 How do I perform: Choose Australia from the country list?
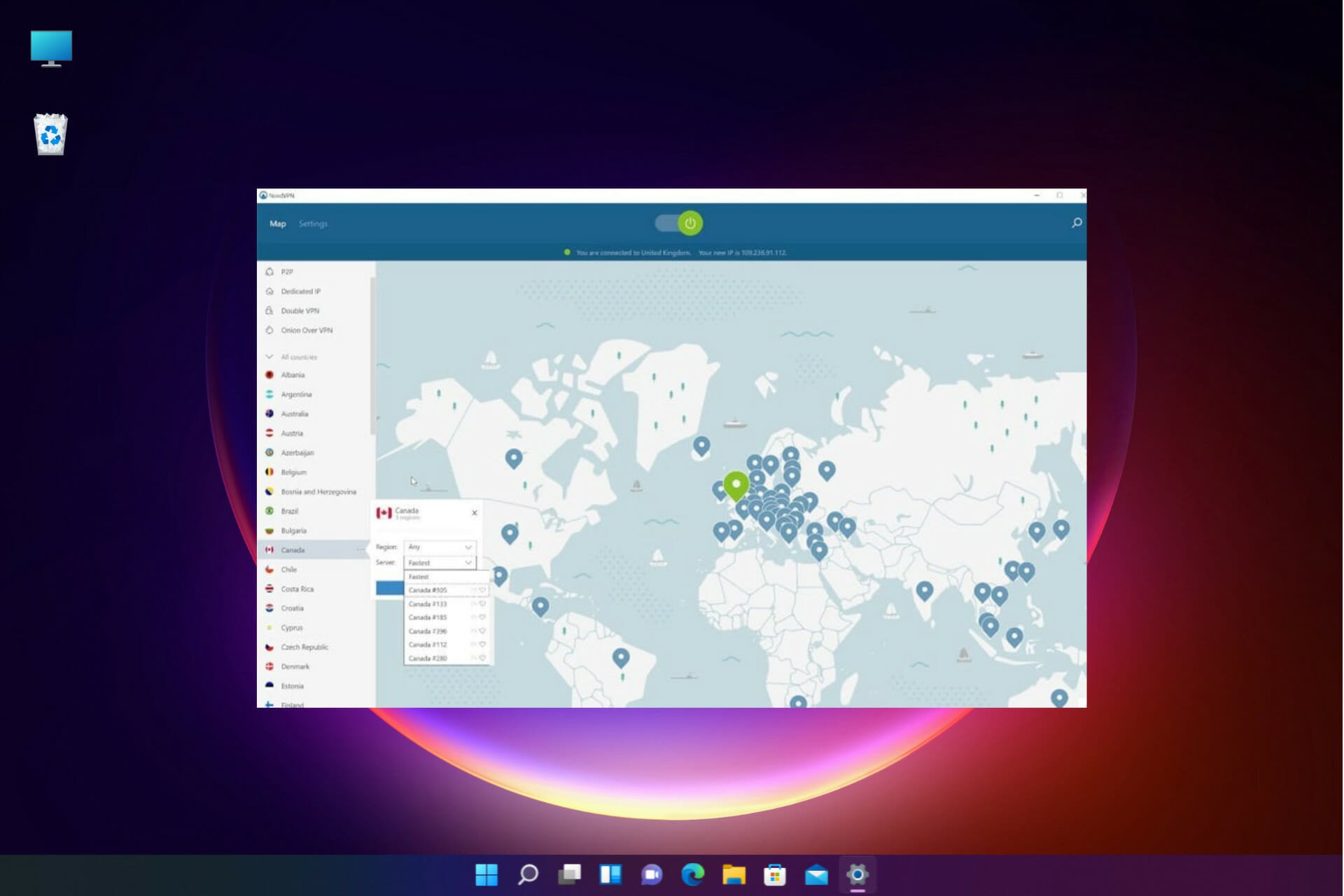coord(315,414)
